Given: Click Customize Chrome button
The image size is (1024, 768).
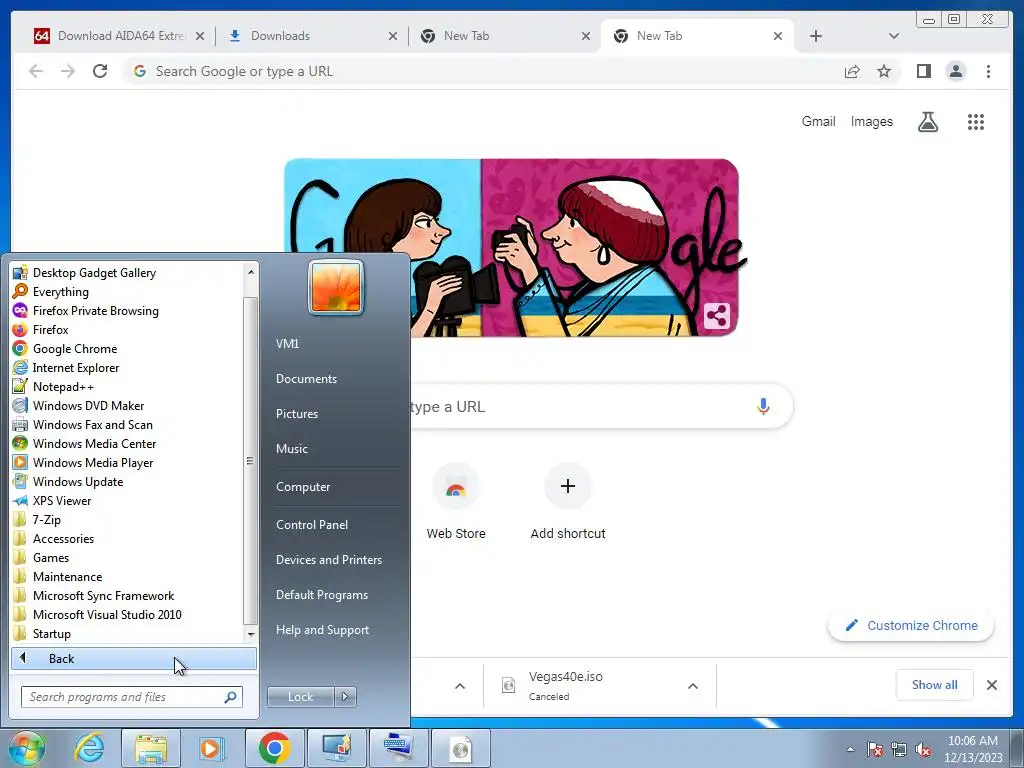Looking at the screenshot, I should click(911, 626).
